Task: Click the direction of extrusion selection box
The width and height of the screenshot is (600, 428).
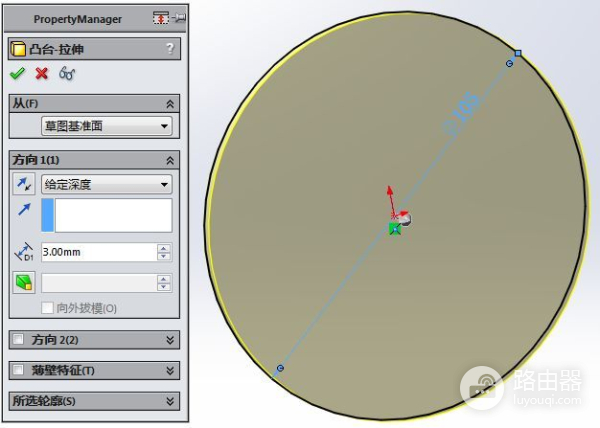Action: [x=113, y=216]
